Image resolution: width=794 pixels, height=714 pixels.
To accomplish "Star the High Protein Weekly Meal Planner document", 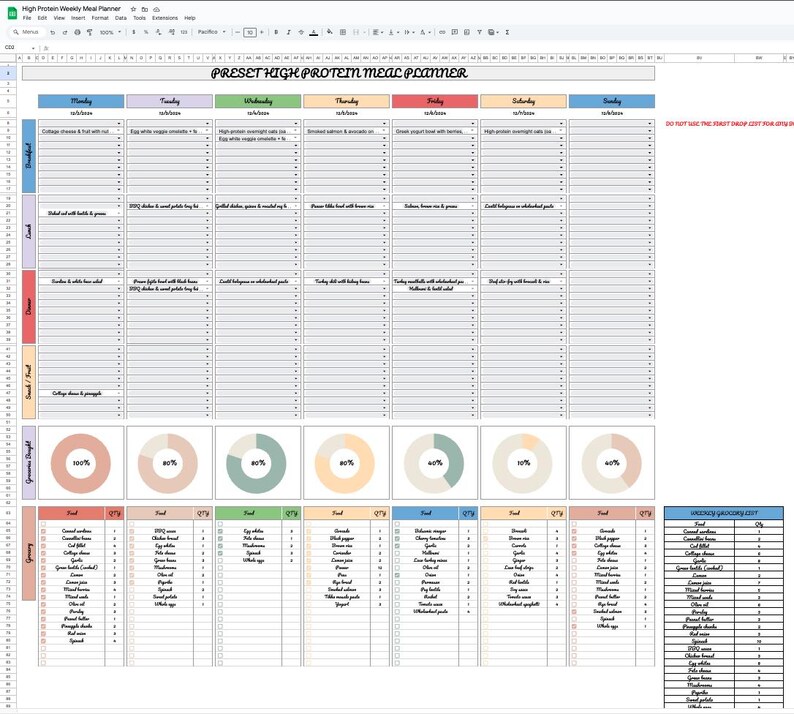I will [x=133, y=9].
